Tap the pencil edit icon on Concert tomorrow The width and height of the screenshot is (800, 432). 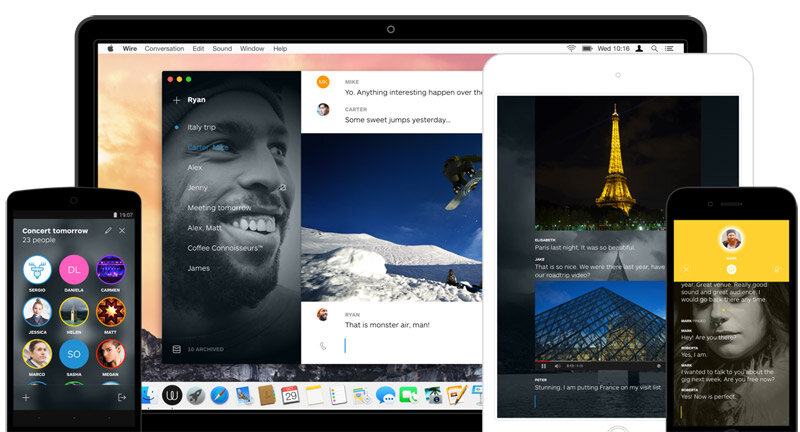click(x=108, y=230)
